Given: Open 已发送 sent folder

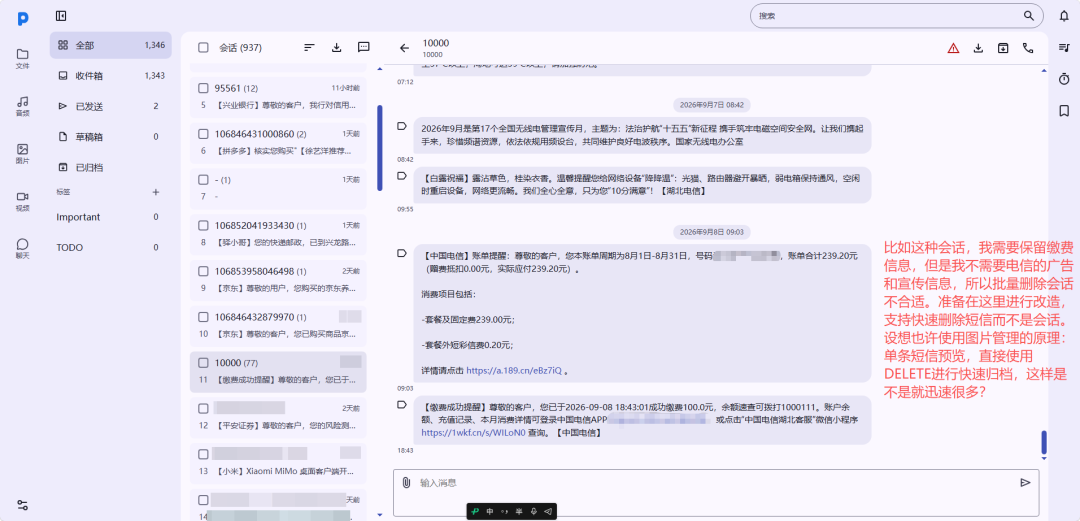Looking at the screenshot, I should point(110,106).
